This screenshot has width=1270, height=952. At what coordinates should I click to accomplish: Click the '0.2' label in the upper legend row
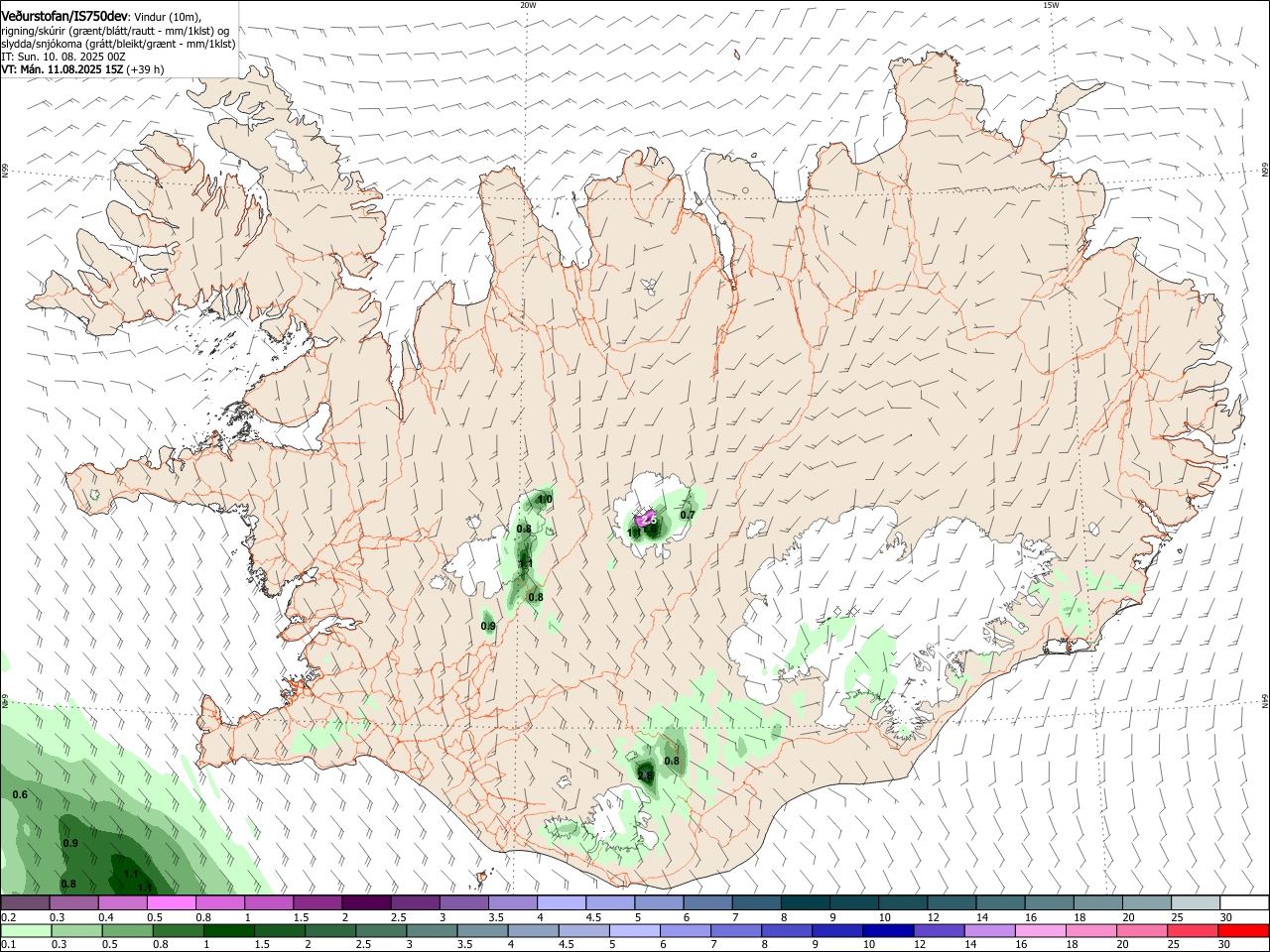(9, 917)
